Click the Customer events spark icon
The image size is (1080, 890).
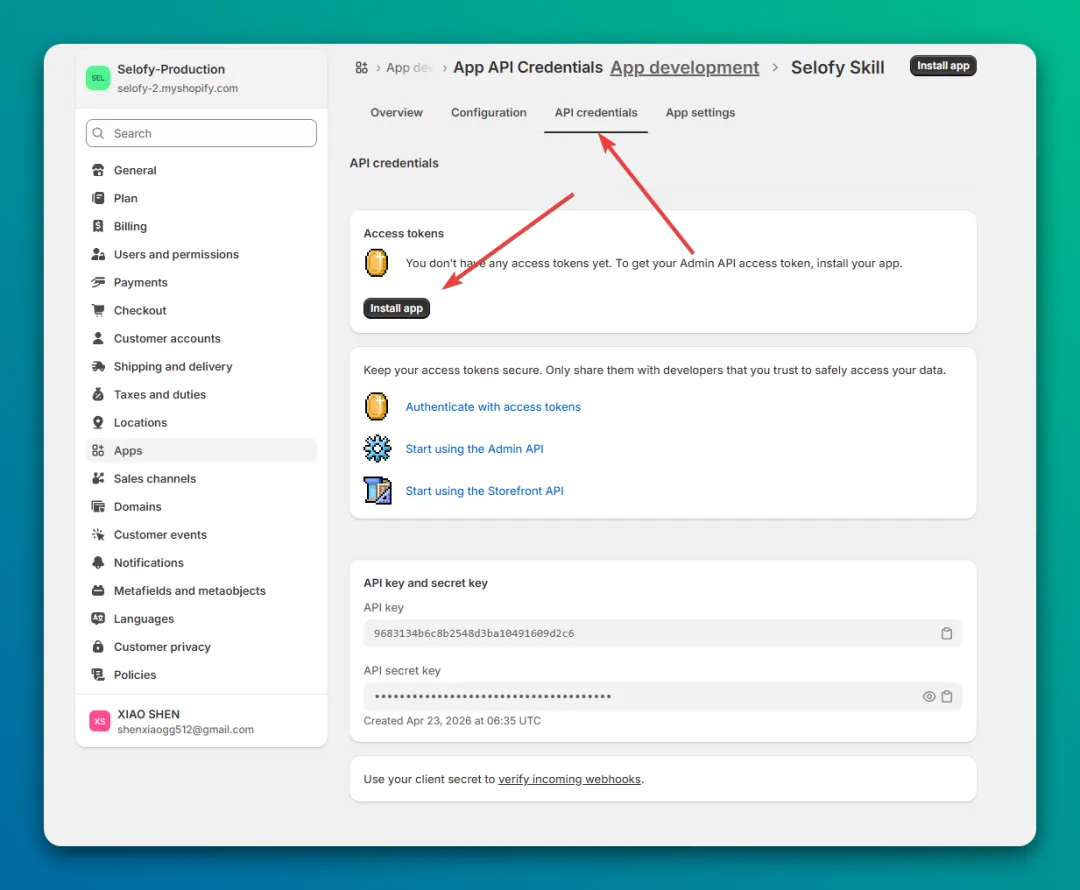98,535
